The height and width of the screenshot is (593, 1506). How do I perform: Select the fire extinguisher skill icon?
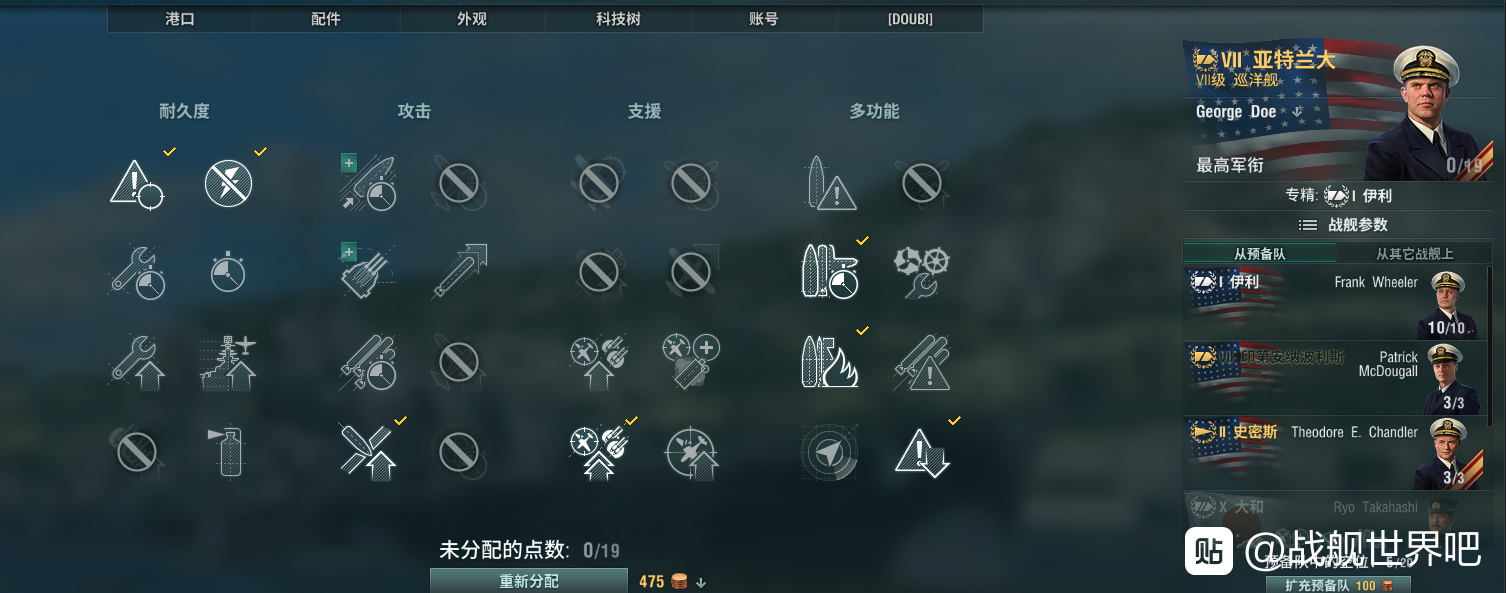coord(229,451)
